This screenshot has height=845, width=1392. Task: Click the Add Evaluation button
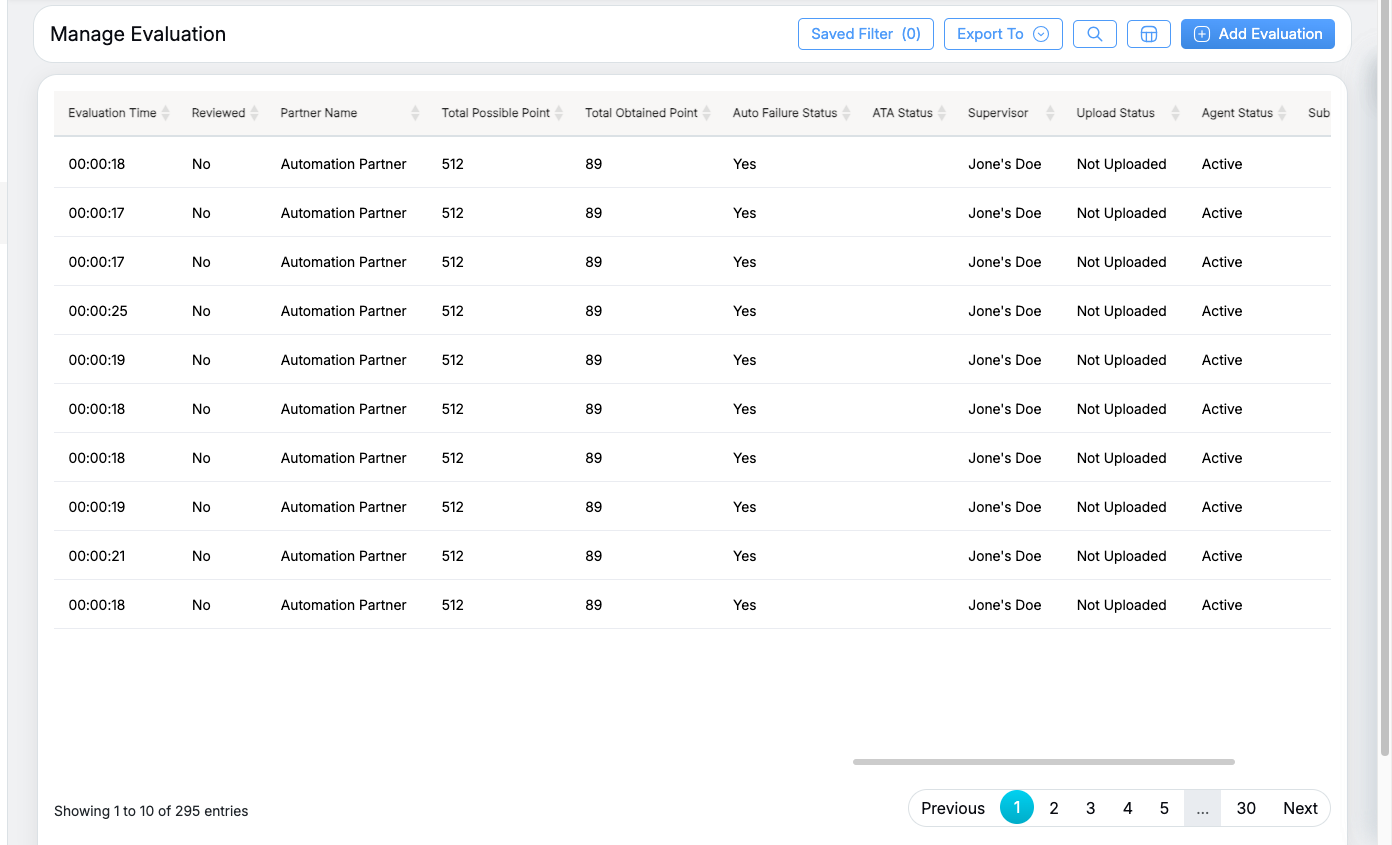(1257, 34)
